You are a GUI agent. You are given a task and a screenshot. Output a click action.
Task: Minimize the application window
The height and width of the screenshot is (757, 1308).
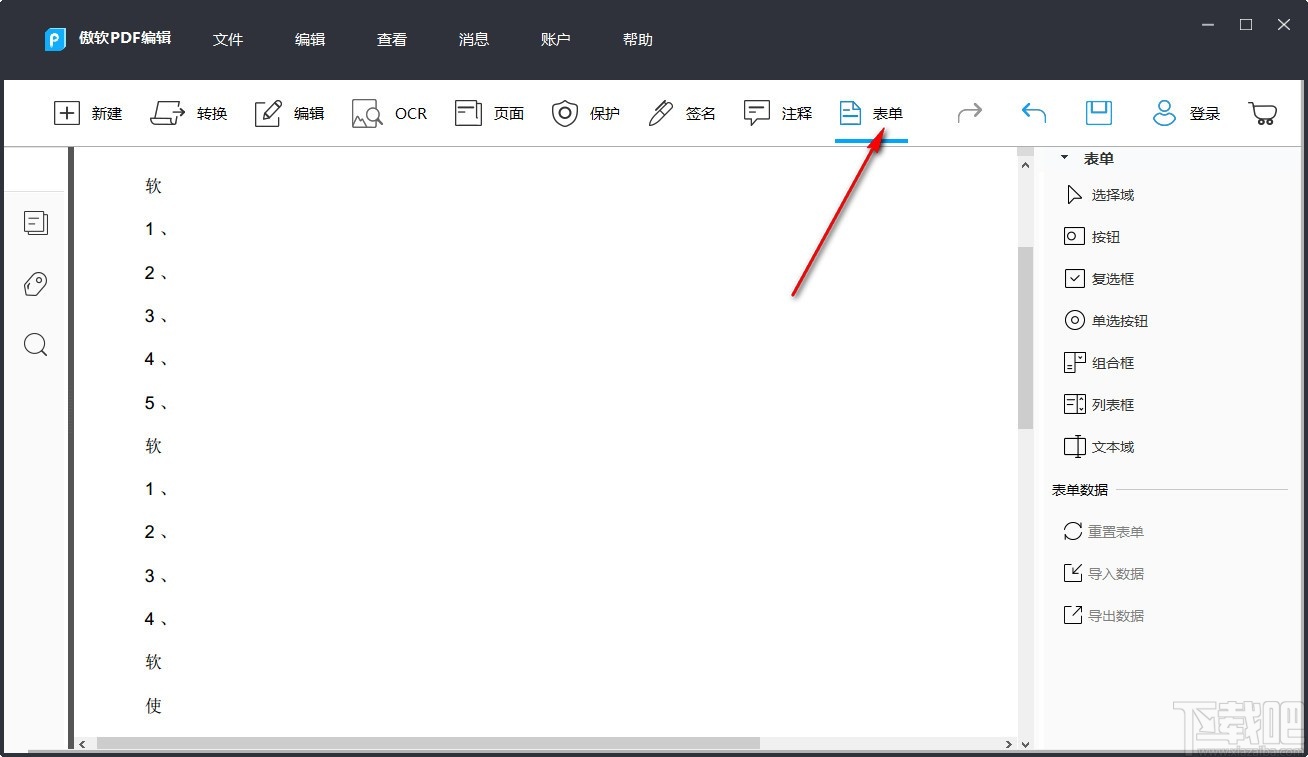point(1208,25)
